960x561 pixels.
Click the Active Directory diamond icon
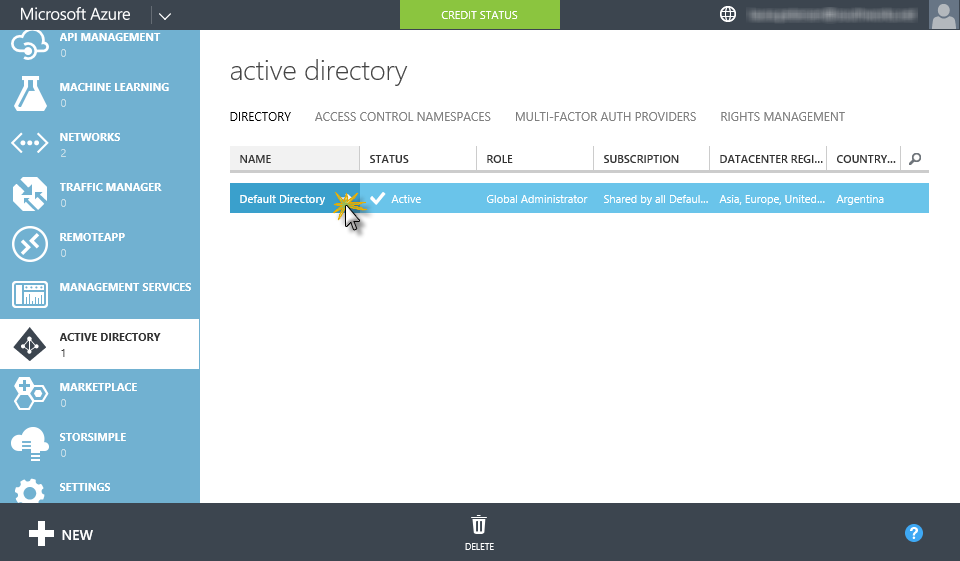(x=29, y=344)
